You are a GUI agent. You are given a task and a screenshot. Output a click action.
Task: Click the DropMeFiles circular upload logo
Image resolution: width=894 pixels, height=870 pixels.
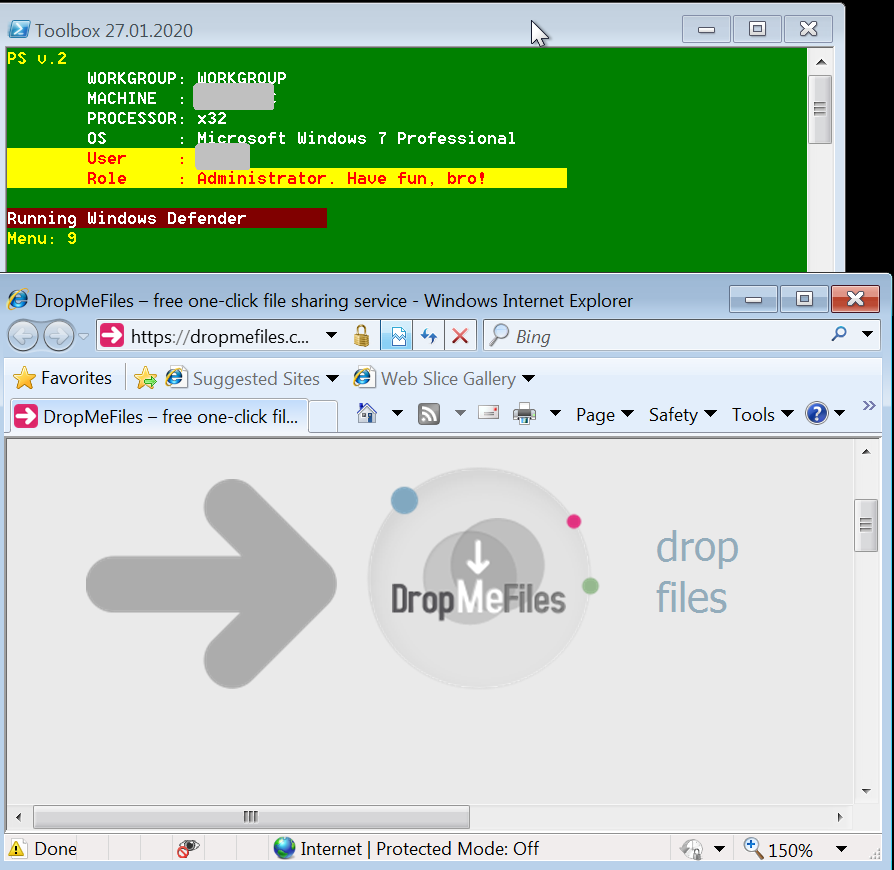[x=479, y=578]
